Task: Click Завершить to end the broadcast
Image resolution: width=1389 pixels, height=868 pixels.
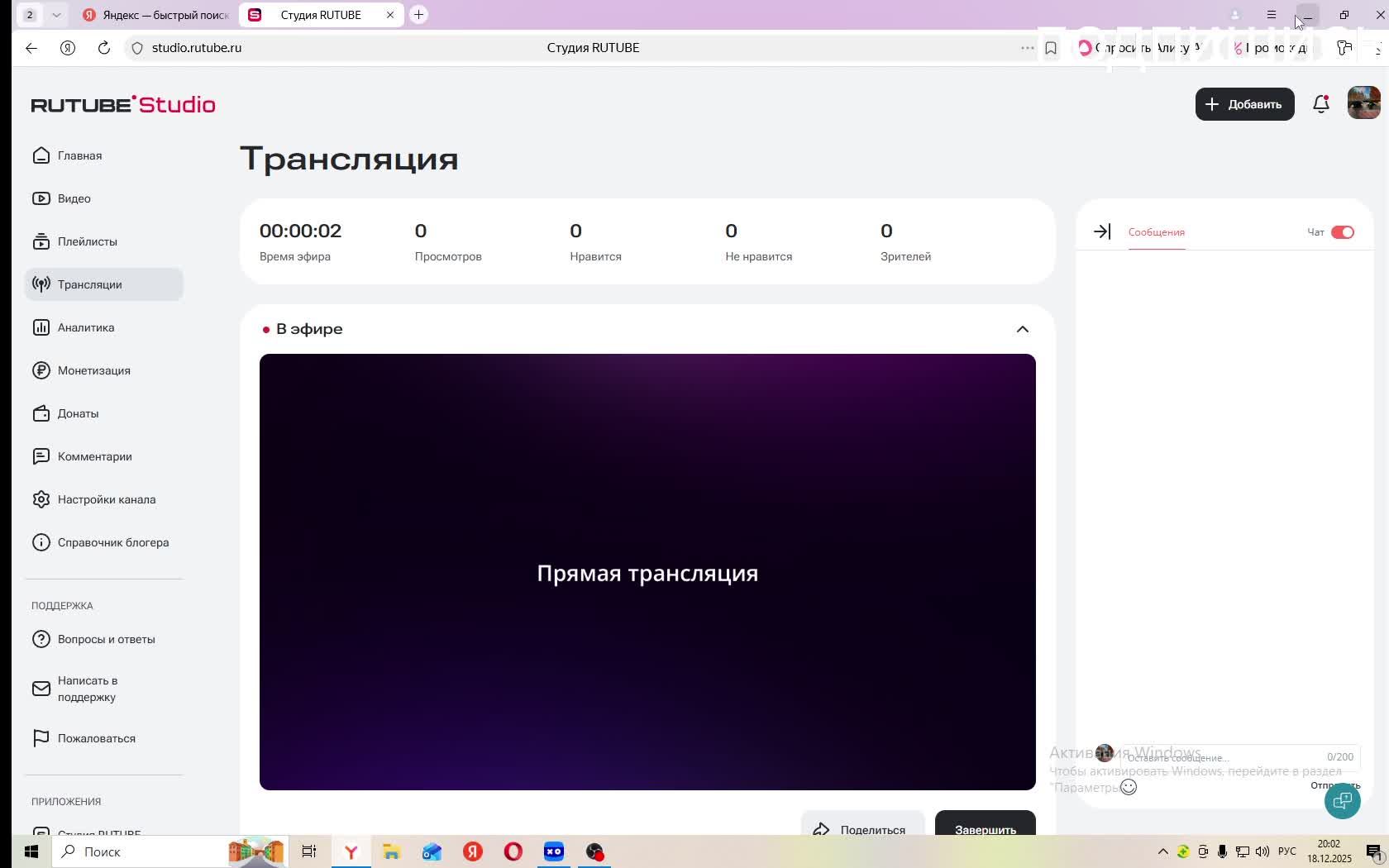Action: [x=984, y=830]
